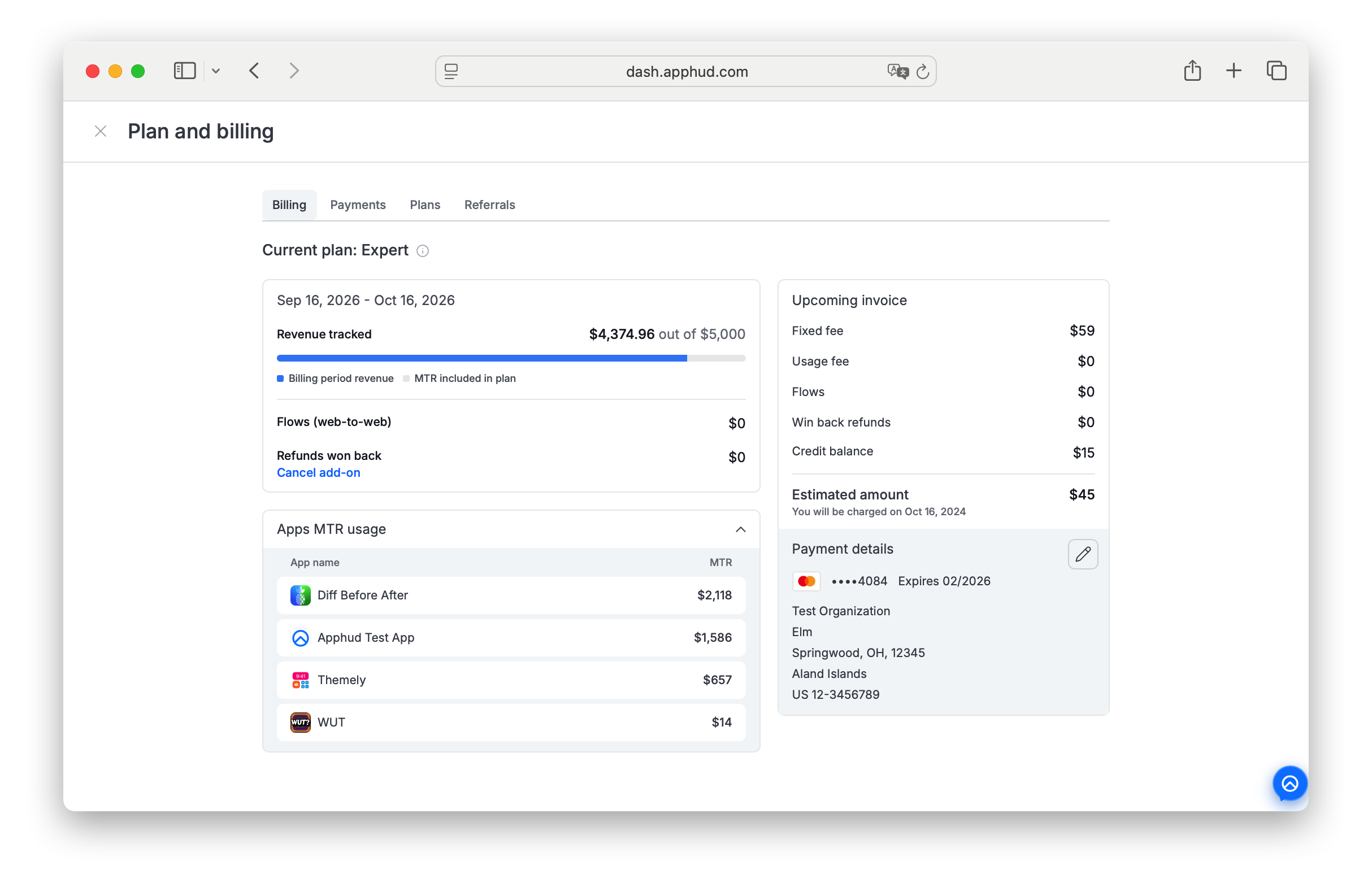Open the Share icon in toolbar
The height and width of the screenshot is (896, 1372).
click(1192, 70)
